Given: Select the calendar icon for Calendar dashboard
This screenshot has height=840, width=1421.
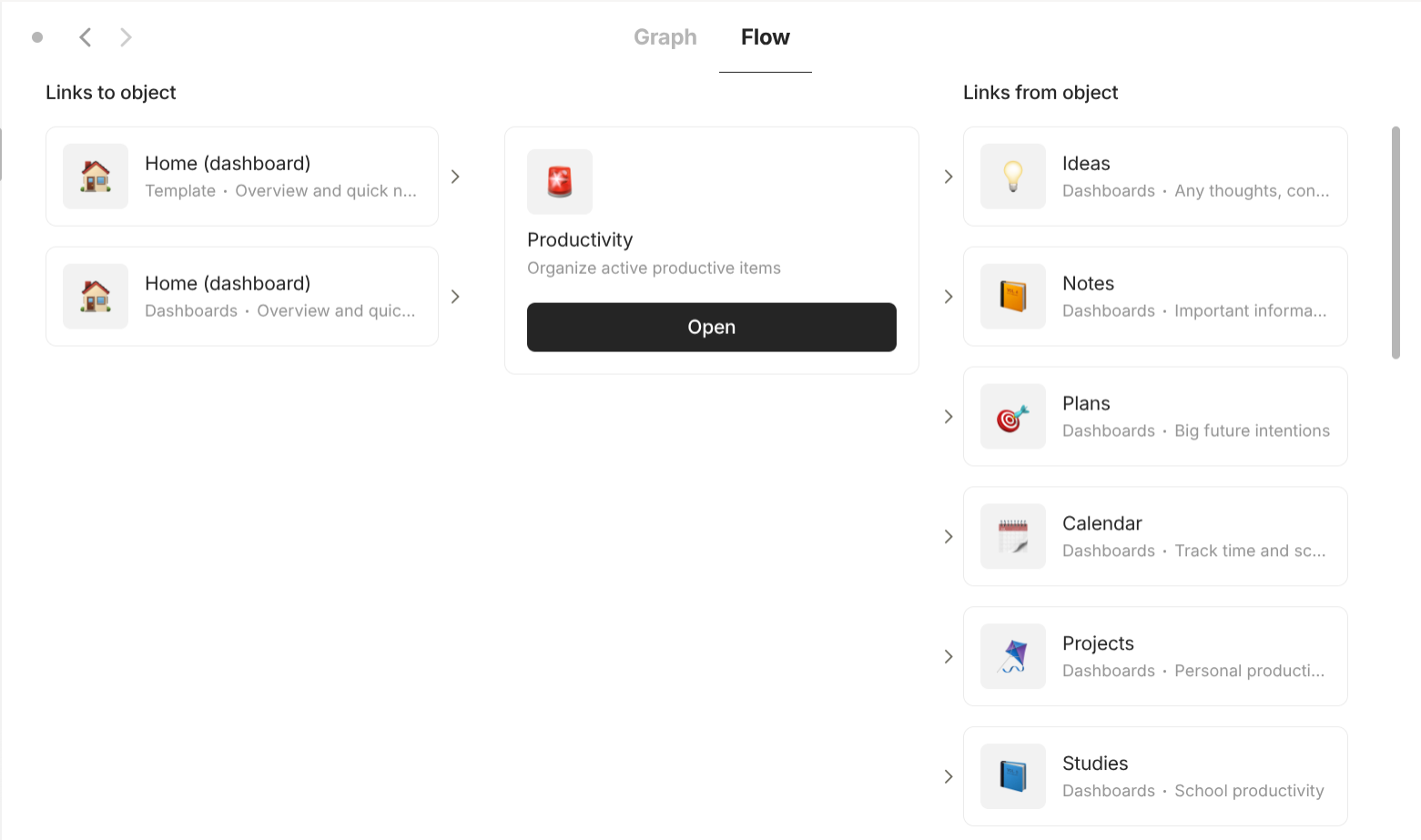Looking at the screenshot, I should (x=1012, y=537).
